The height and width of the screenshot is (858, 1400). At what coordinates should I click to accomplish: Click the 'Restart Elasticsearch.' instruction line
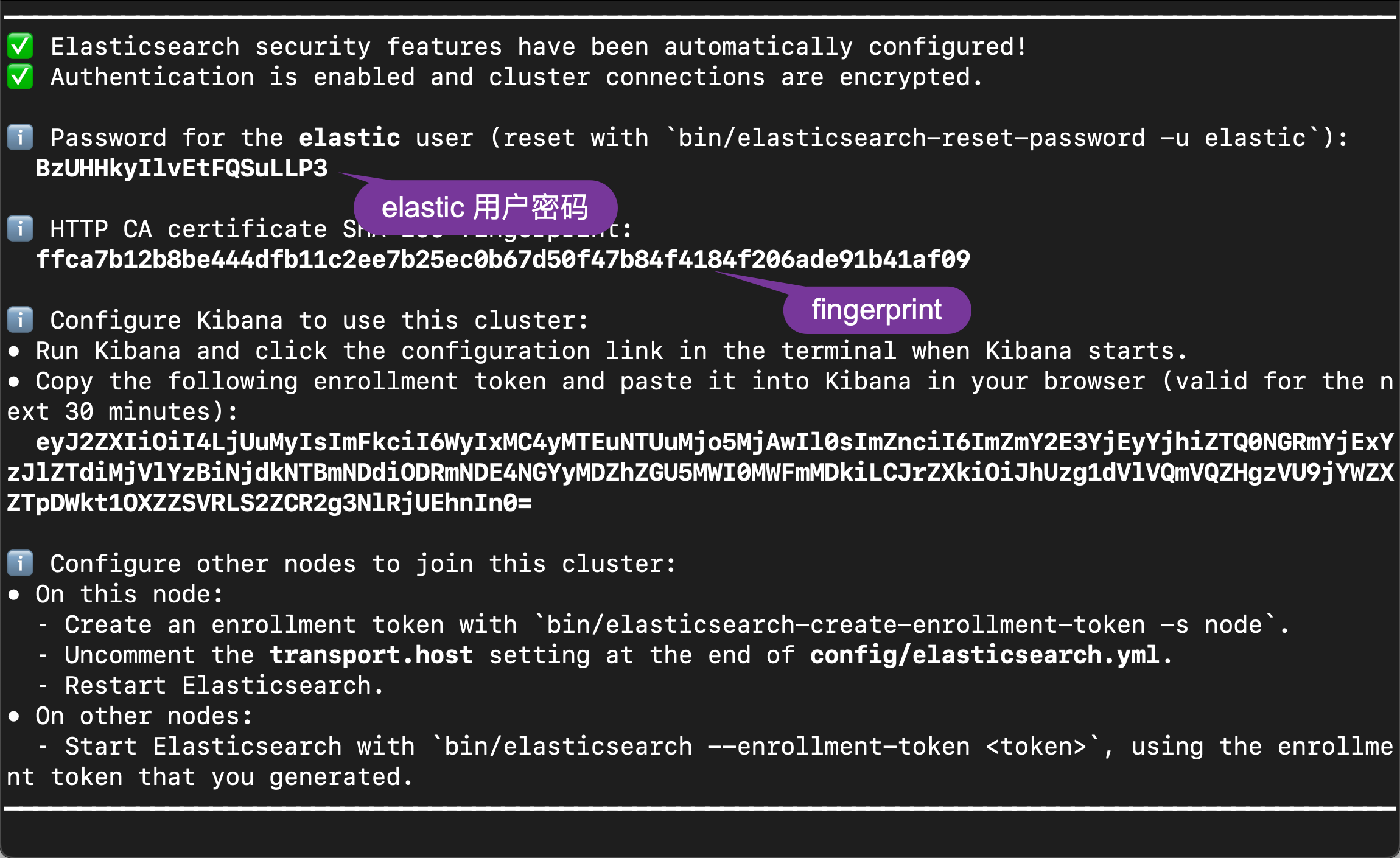point(224,686)
